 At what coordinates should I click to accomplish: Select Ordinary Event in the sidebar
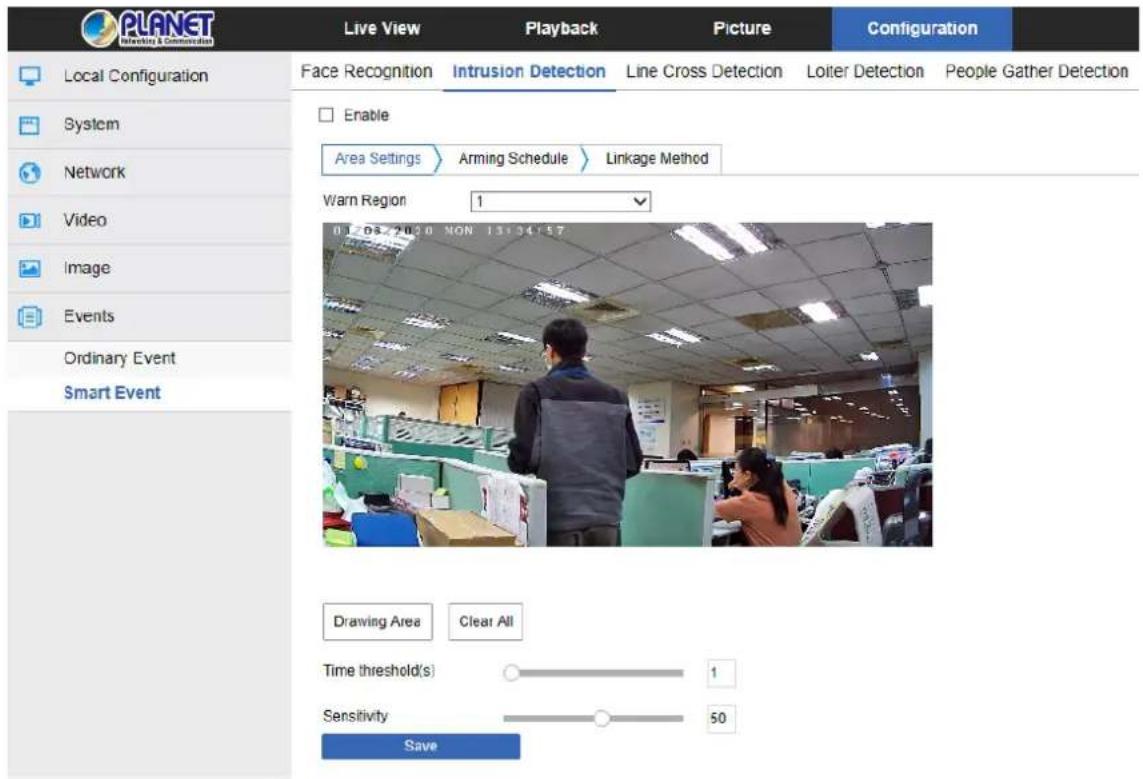120,359
